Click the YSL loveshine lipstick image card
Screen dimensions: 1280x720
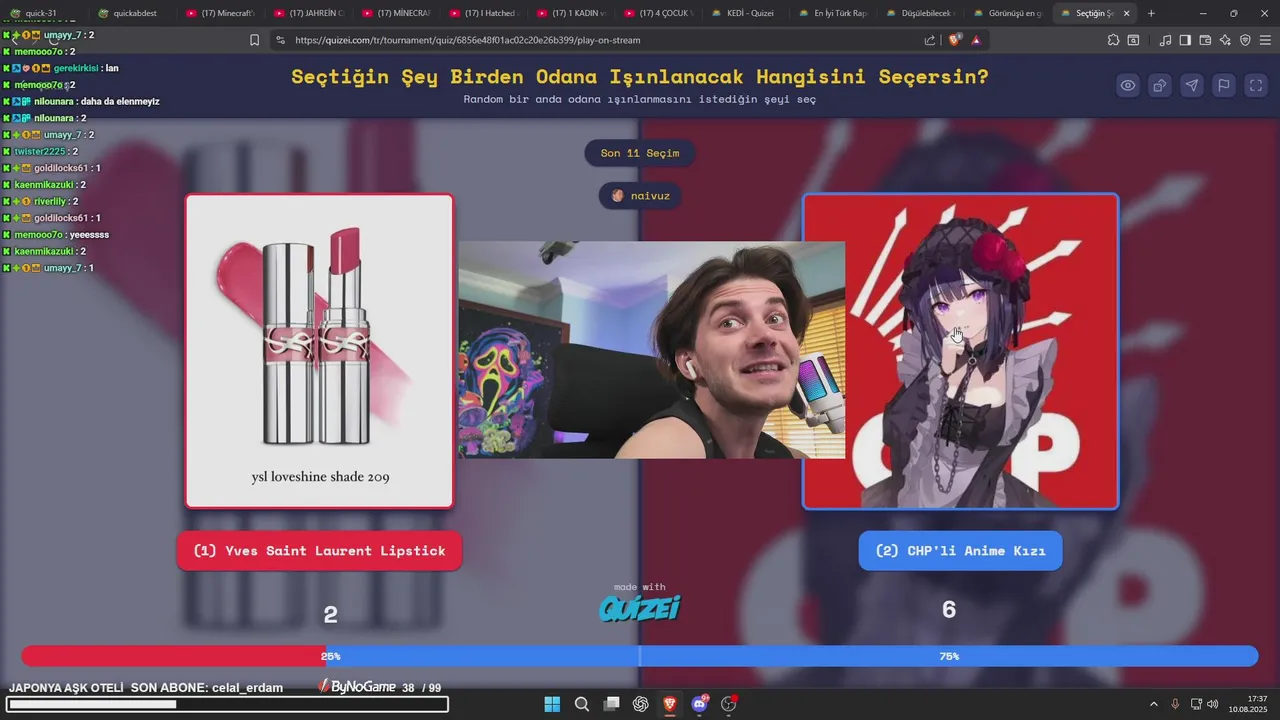point(319,351)
